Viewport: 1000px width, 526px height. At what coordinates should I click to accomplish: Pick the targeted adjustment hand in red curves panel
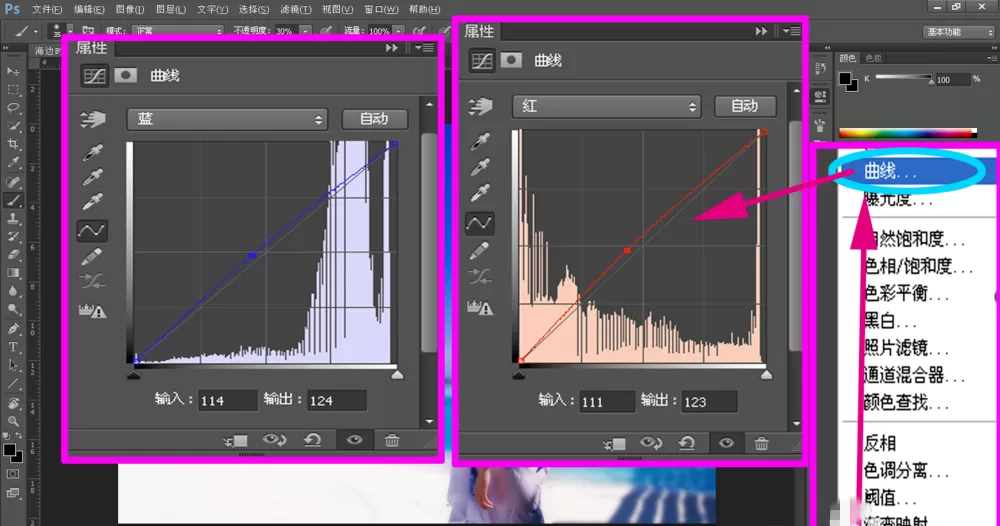(480, 106)
